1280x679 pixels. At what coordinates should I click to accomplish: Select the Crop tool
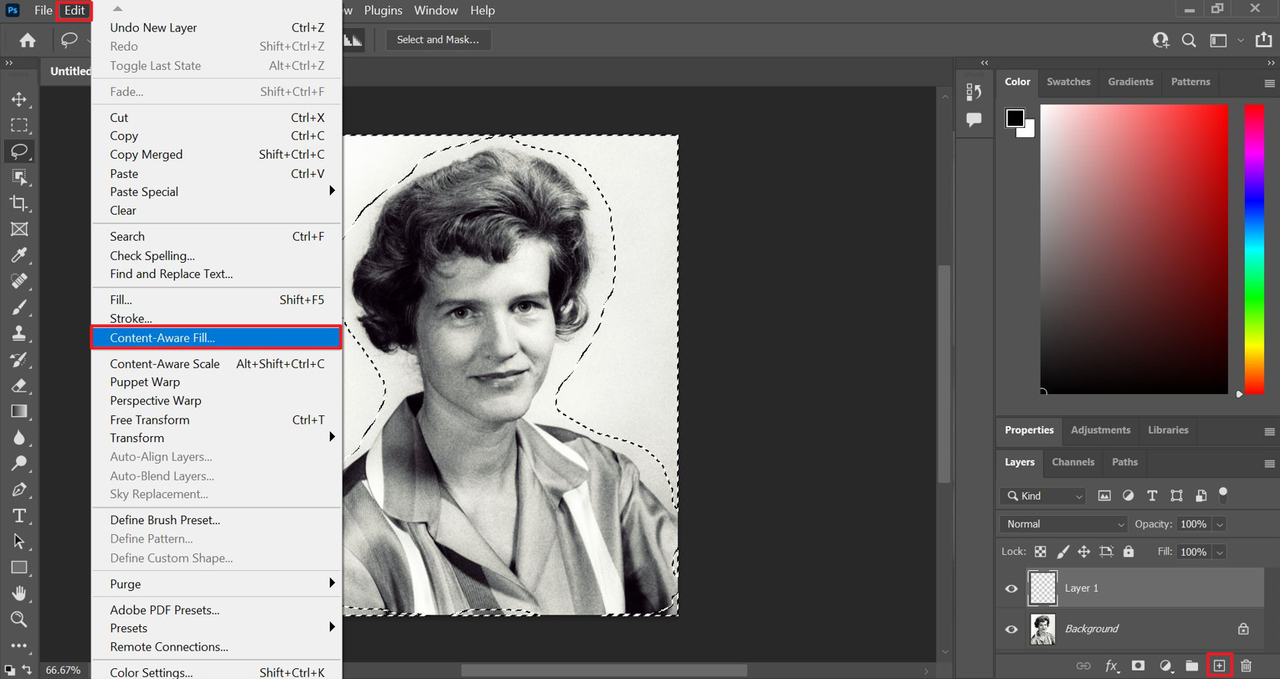tap(18, 203)
